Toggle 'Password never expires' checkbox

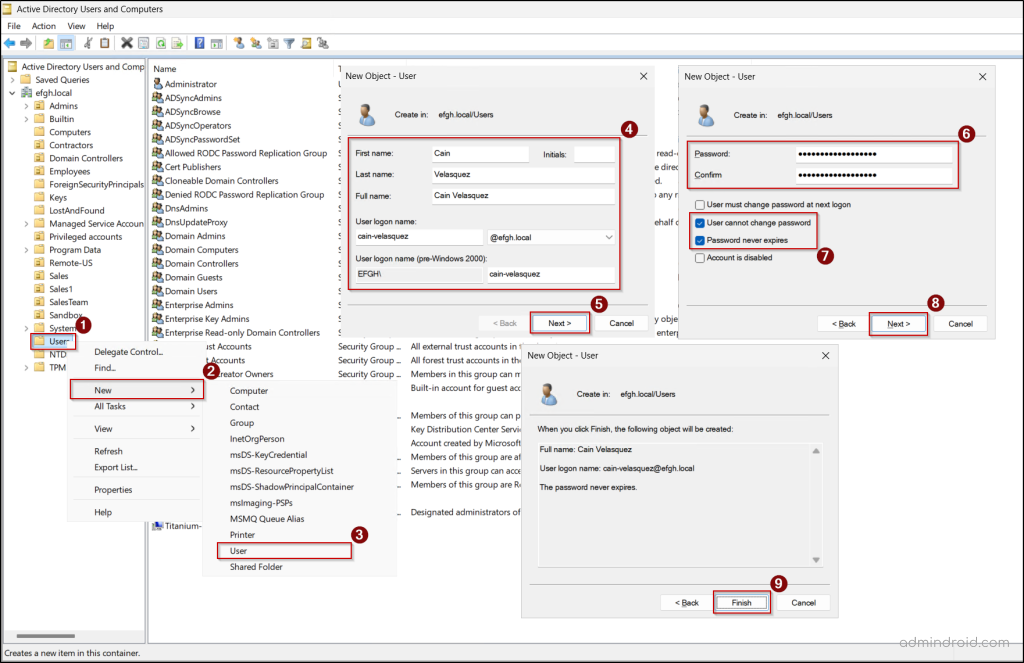pos(700,240)
